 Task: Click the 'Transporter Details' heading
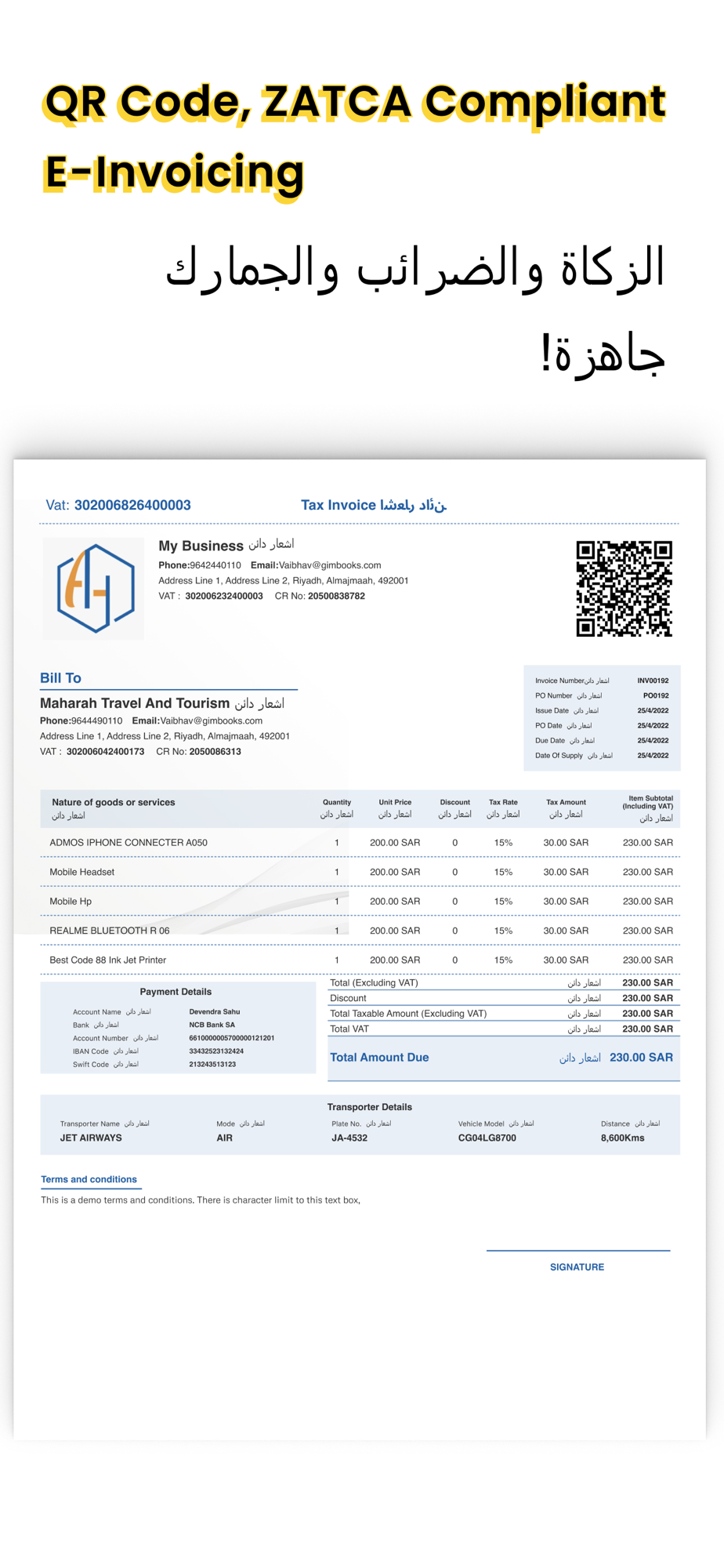click(x=370, y=1107)
